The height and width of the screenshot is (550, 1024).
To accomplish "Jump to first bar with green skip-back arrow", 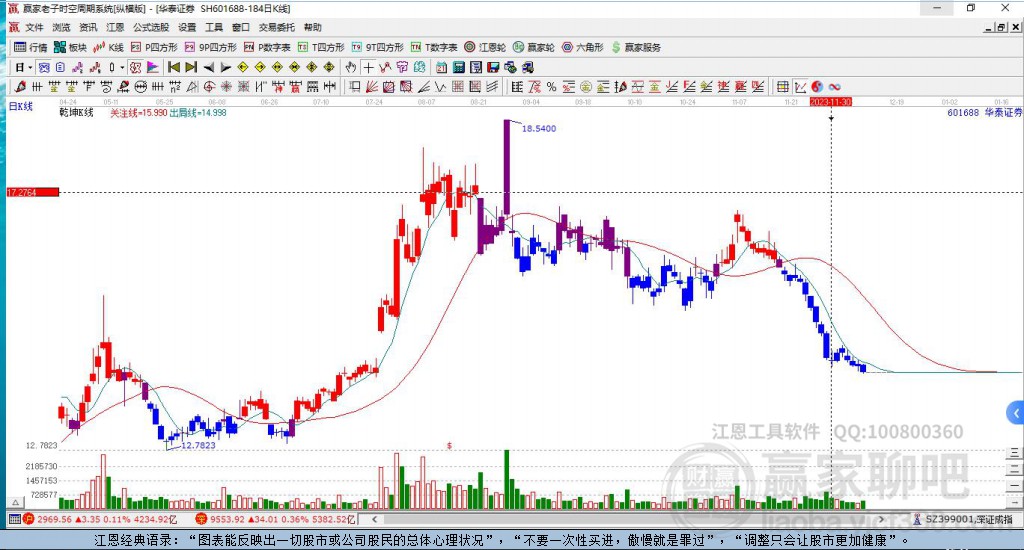I will pos(174,67).
